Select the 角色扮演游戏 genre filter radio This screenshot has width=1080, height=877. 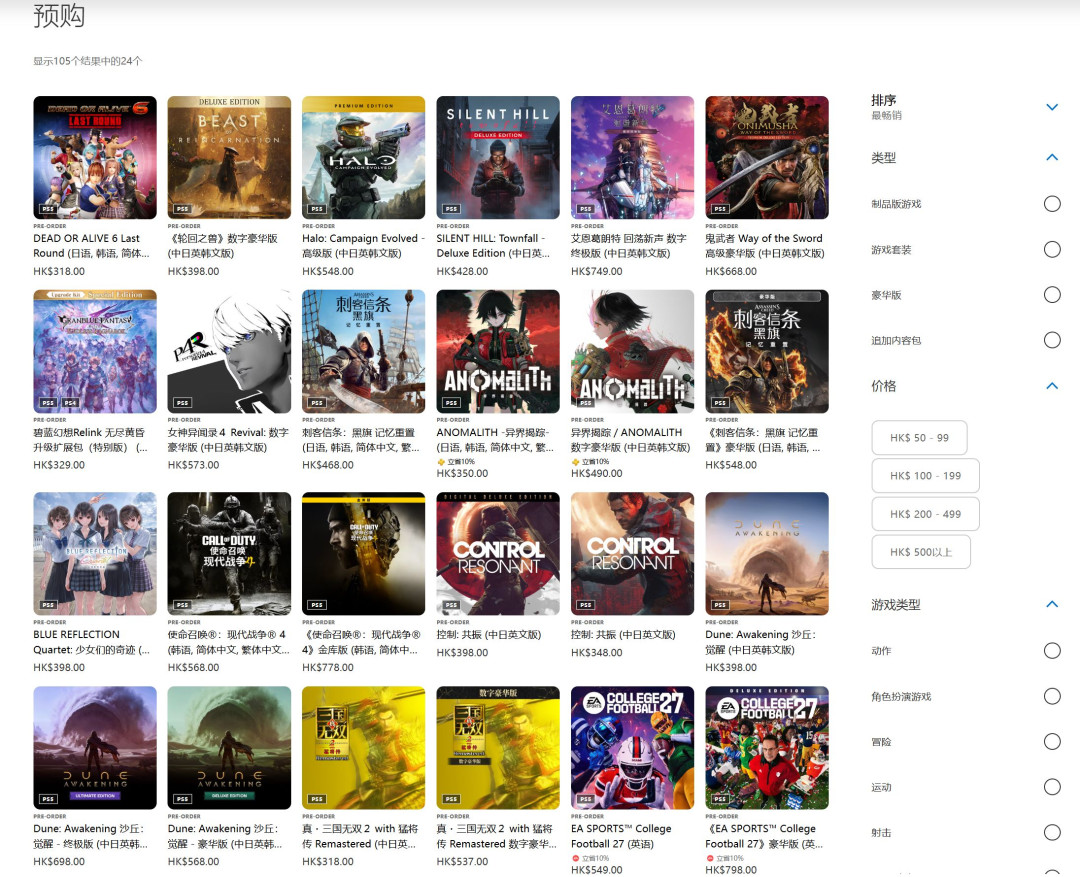(x=1052, y=696)
